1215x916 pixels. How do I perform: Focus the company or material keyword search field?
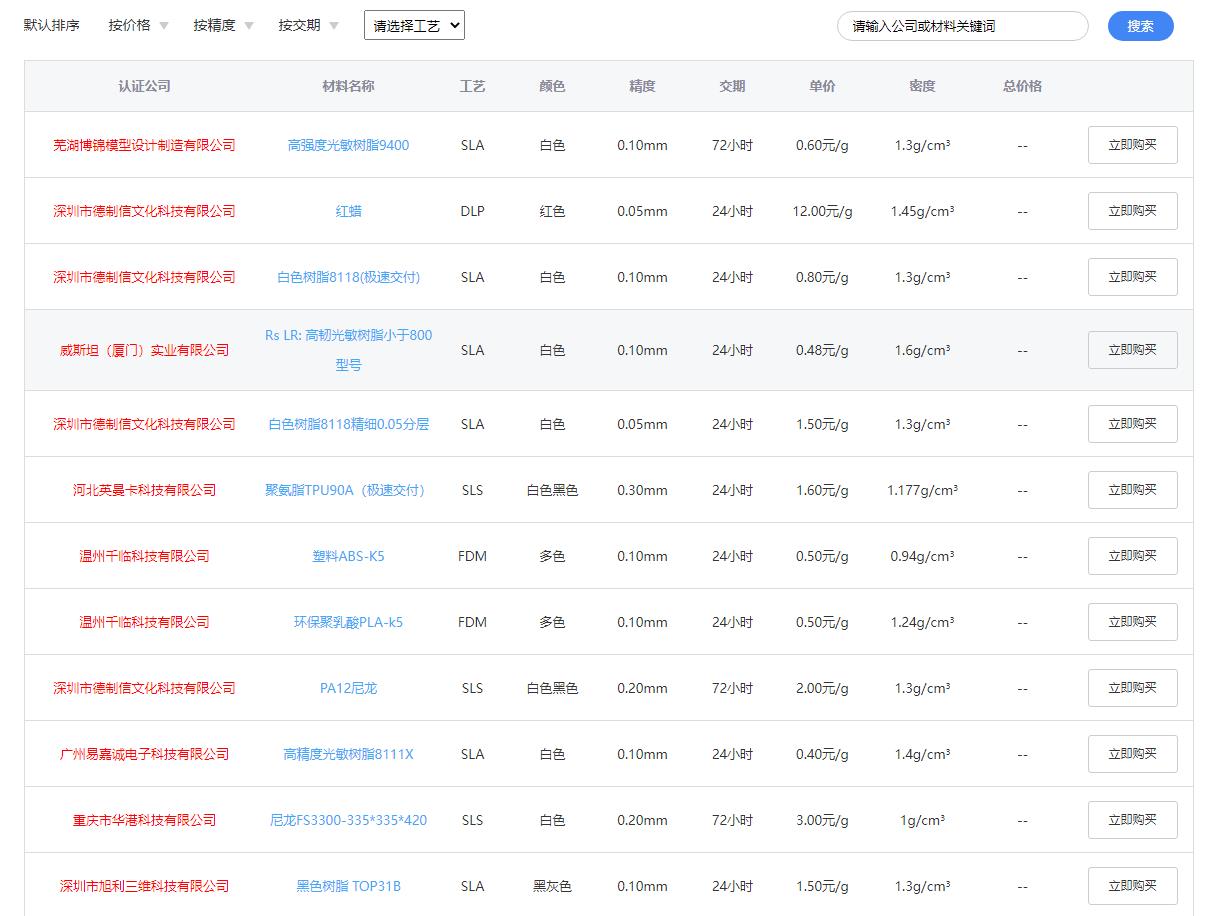pos(961,26)
